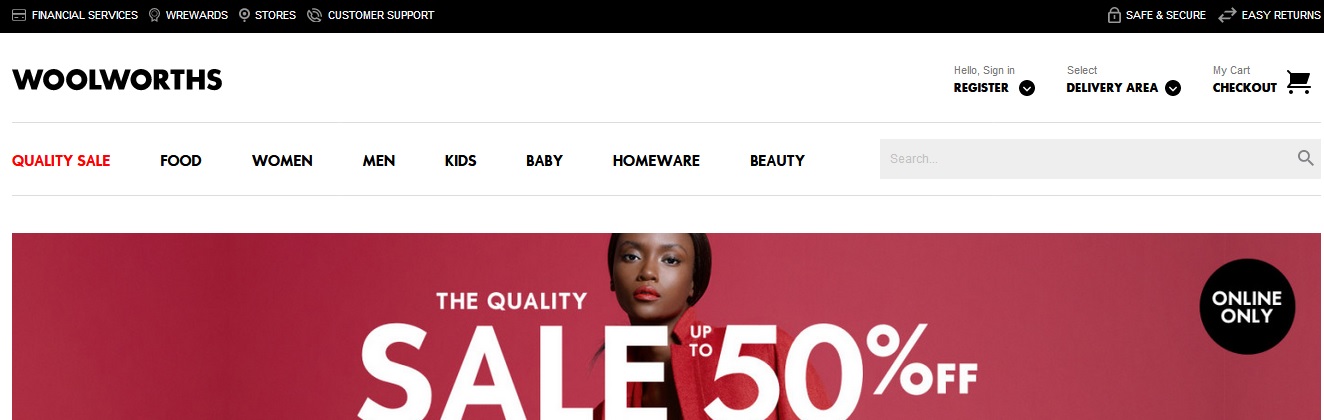Click the Customer Support phone icon

[x=314, y=15]
